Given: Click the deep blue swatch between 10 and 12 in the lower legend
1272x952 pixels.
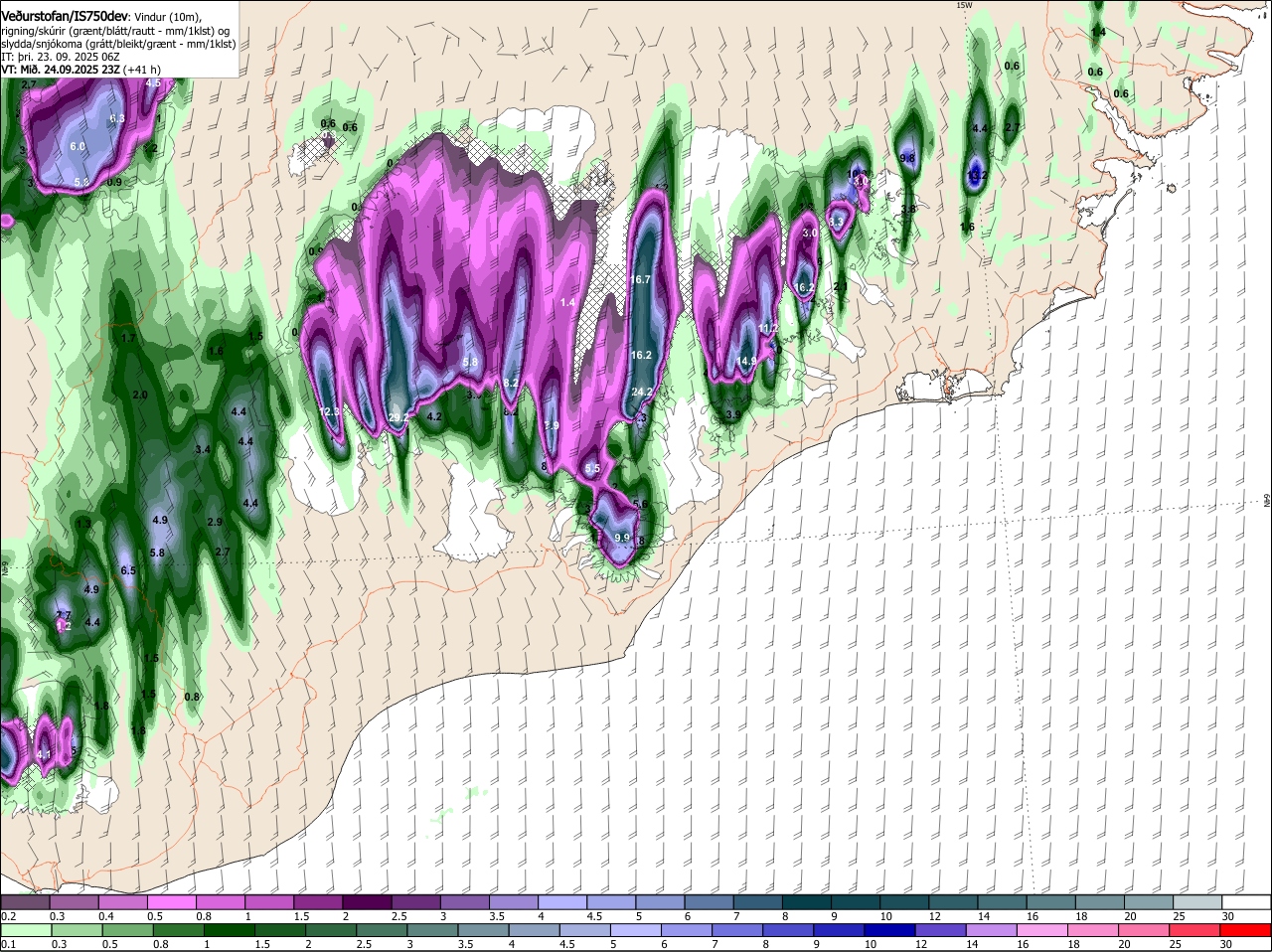Looking at the screenshot, I should coord(891,931).
